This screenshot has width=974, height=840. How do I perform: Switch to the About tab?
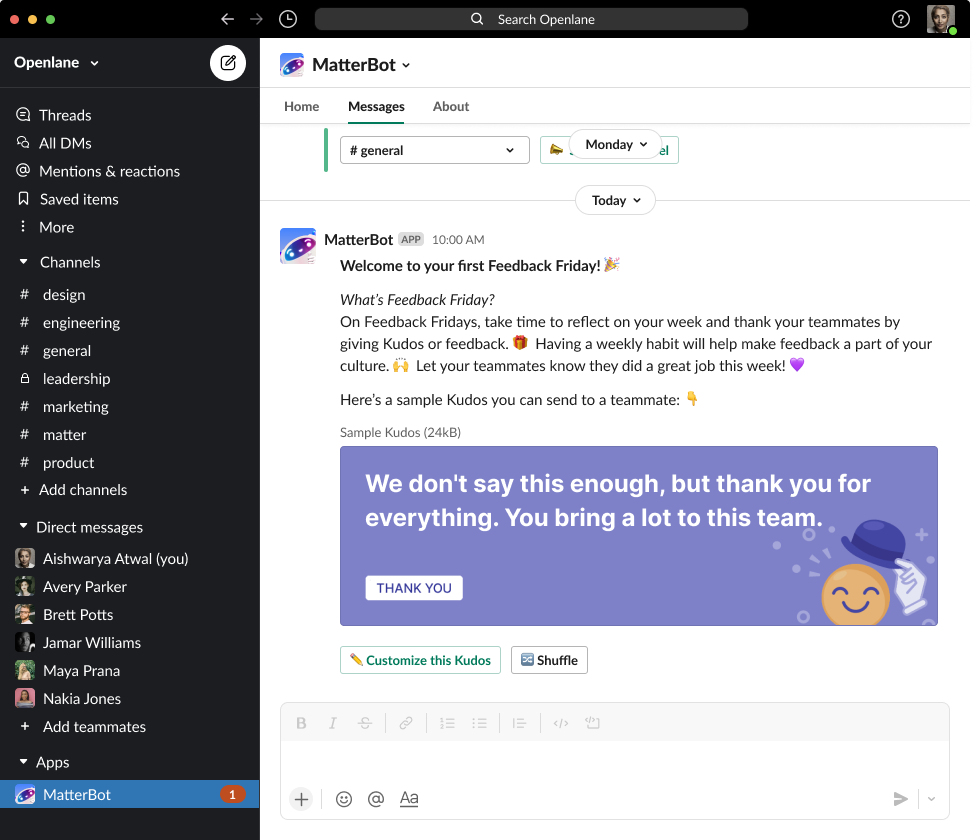click(450, 106)
